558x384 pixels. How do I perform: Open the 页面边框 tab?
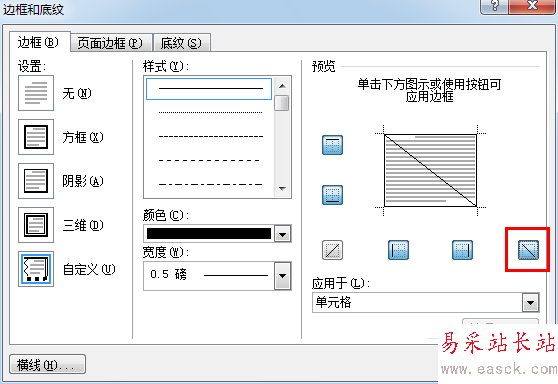[x=111, y=43]
